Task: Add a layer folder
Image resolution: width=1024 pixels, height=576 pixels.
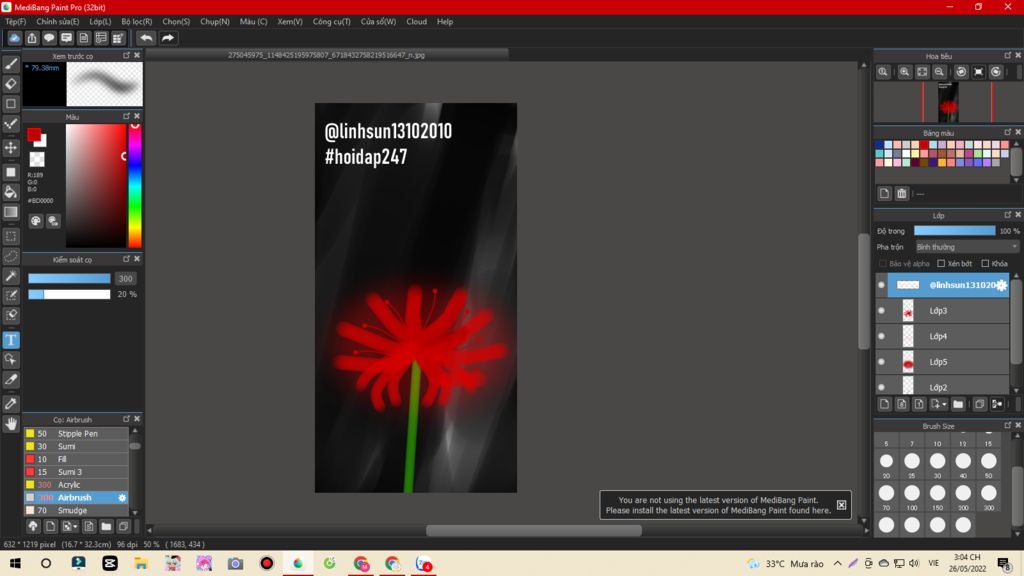Action: point(958,404)
